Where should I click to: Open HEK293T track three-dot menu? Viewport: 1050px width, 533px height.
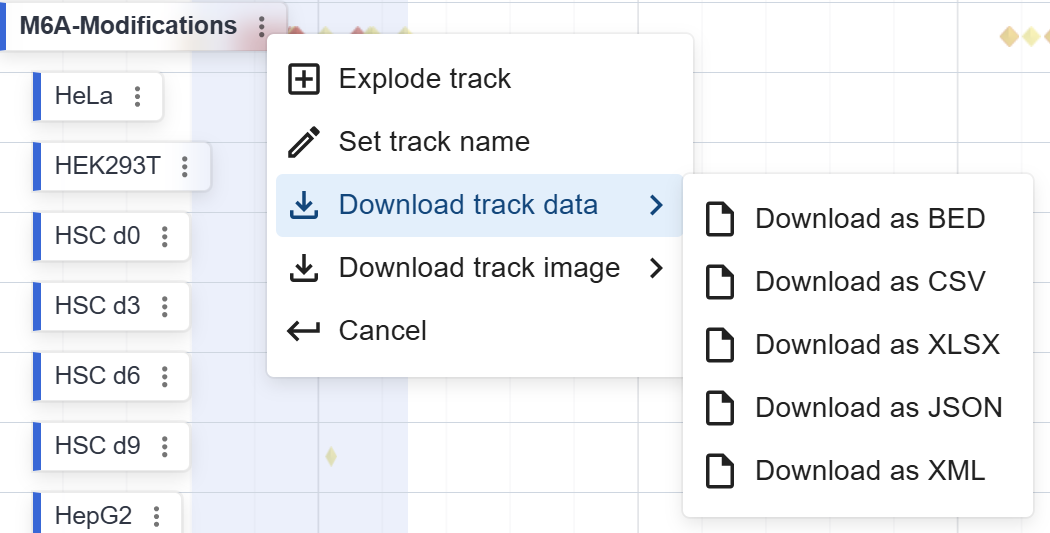coord(185,167)
